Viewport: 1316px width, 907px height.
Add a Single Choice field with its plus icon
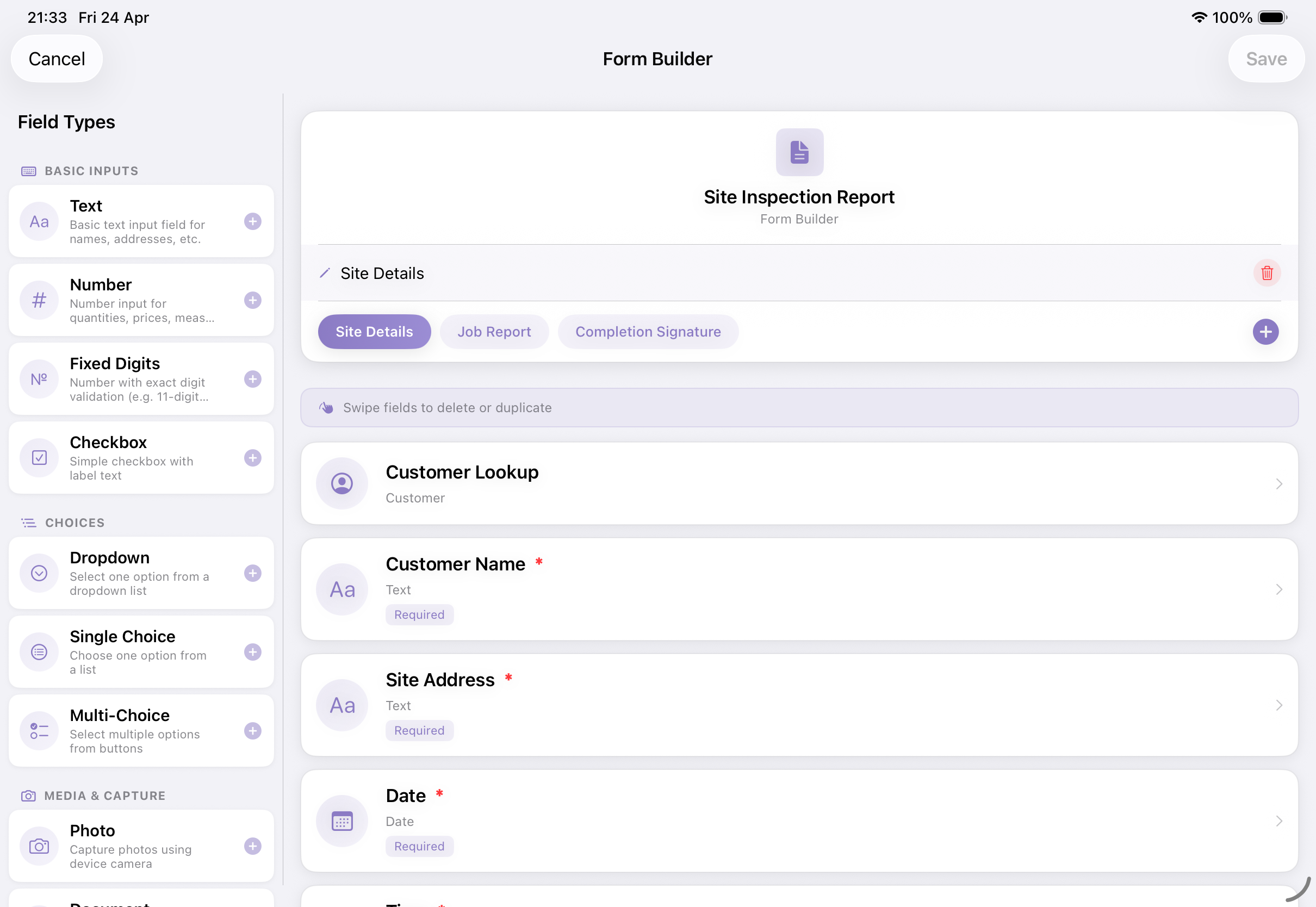coord(253,653)
